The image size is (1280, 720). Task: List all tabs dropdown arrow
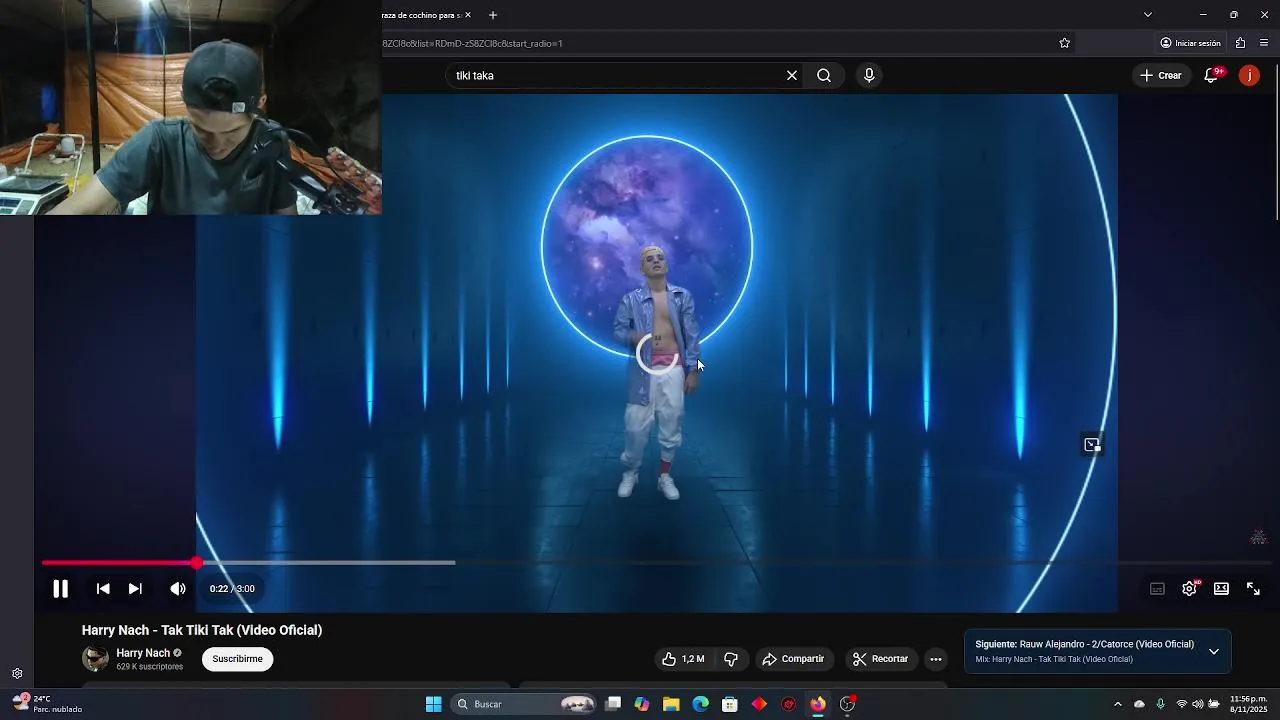coord(1147,15)
